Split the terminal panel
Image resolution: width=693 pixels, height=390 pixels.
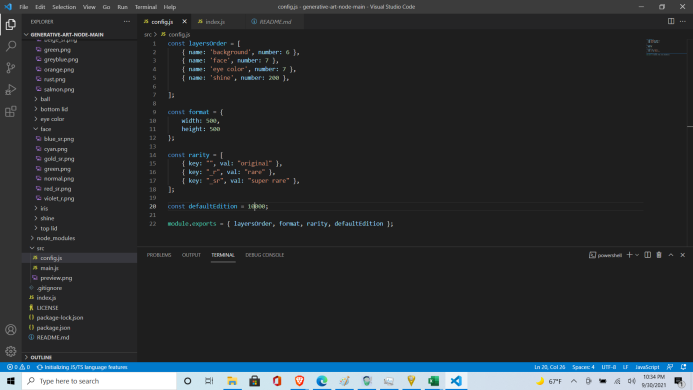pyautogui.click(x=647, y=255)
